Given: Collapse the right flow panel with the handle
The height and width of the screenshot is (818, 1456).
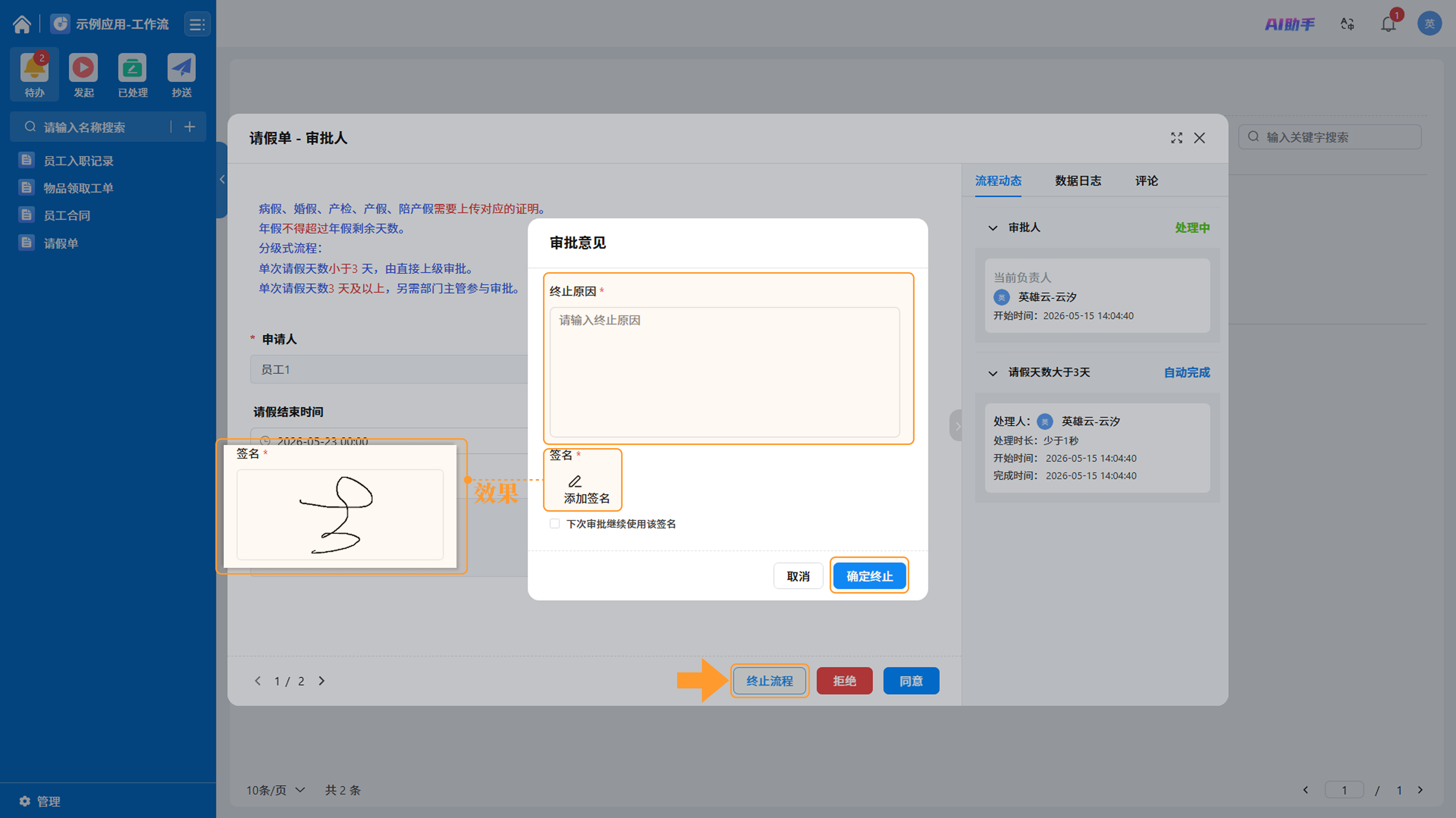Looking at the screenshot, I should pos(956,425).
